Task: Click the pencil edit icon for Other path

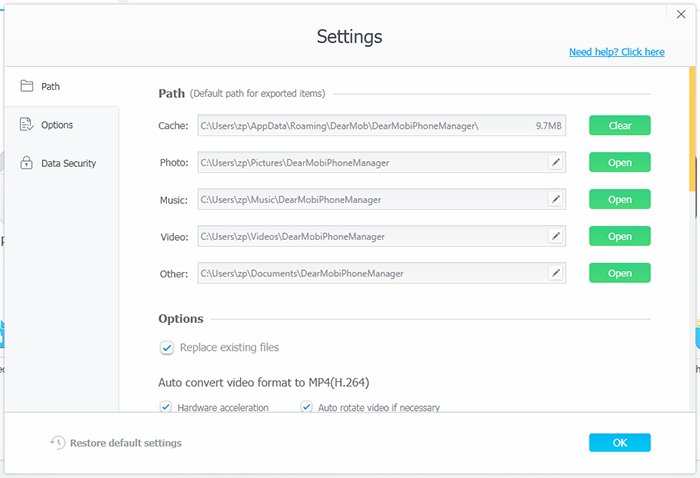Action: (x=556, y=273)
